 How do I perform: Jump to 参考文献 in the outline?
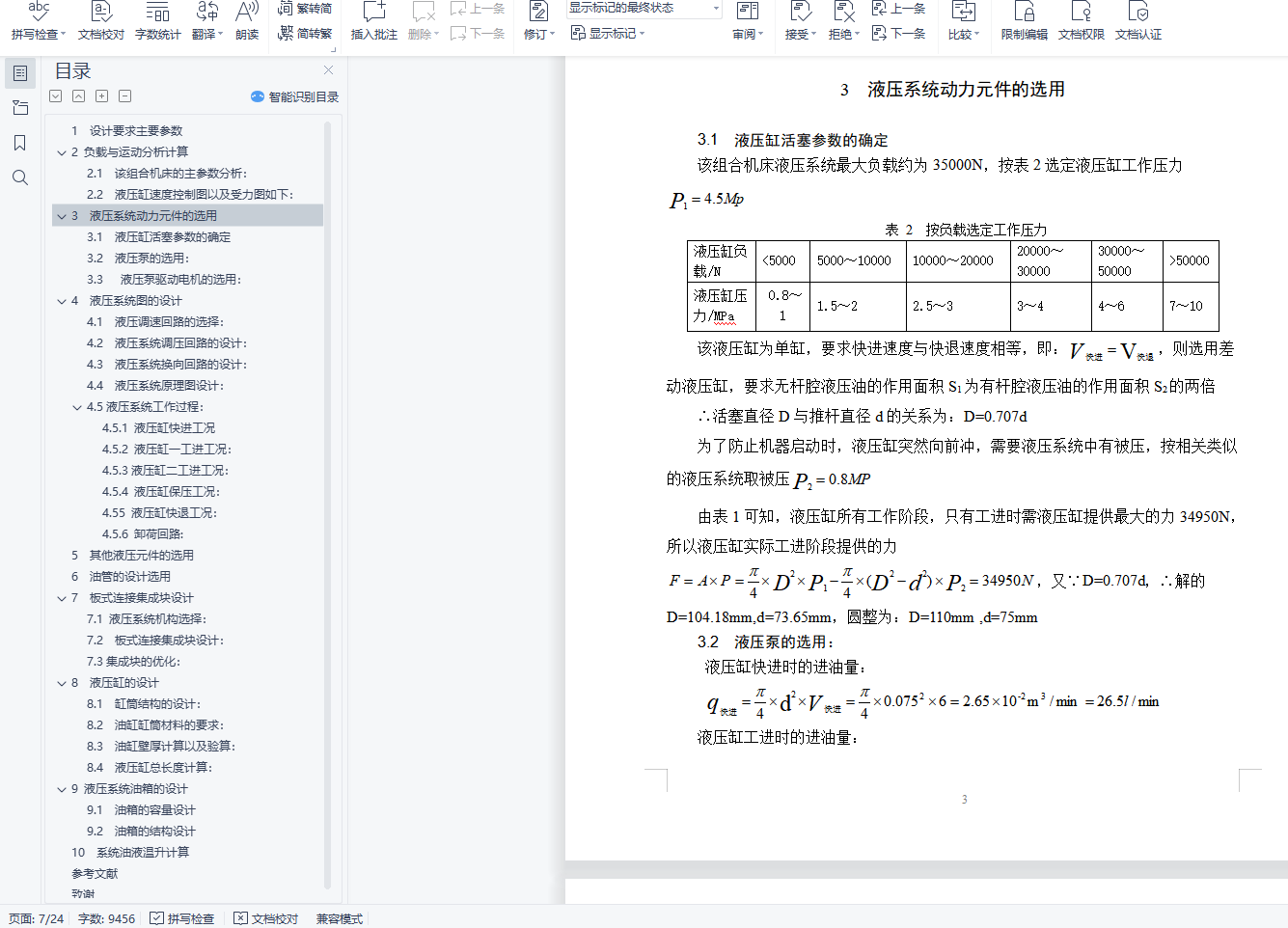(95, 874)
